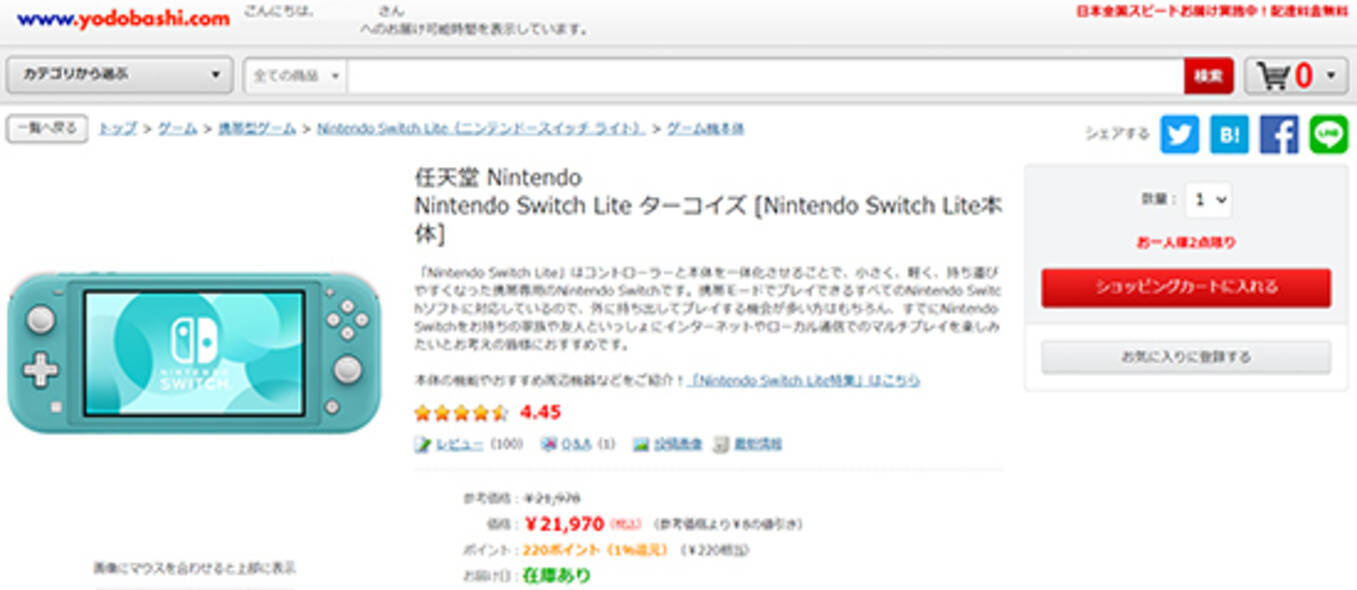Share the product on Twitter
This screenshot has width=1357, height=590.
(x=1179, y=134)
